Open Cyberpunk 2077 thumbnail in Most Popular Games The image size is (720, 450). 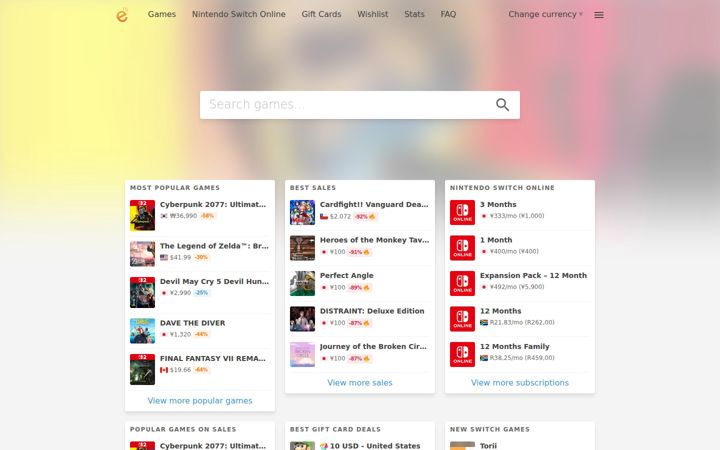coord(142,215)
